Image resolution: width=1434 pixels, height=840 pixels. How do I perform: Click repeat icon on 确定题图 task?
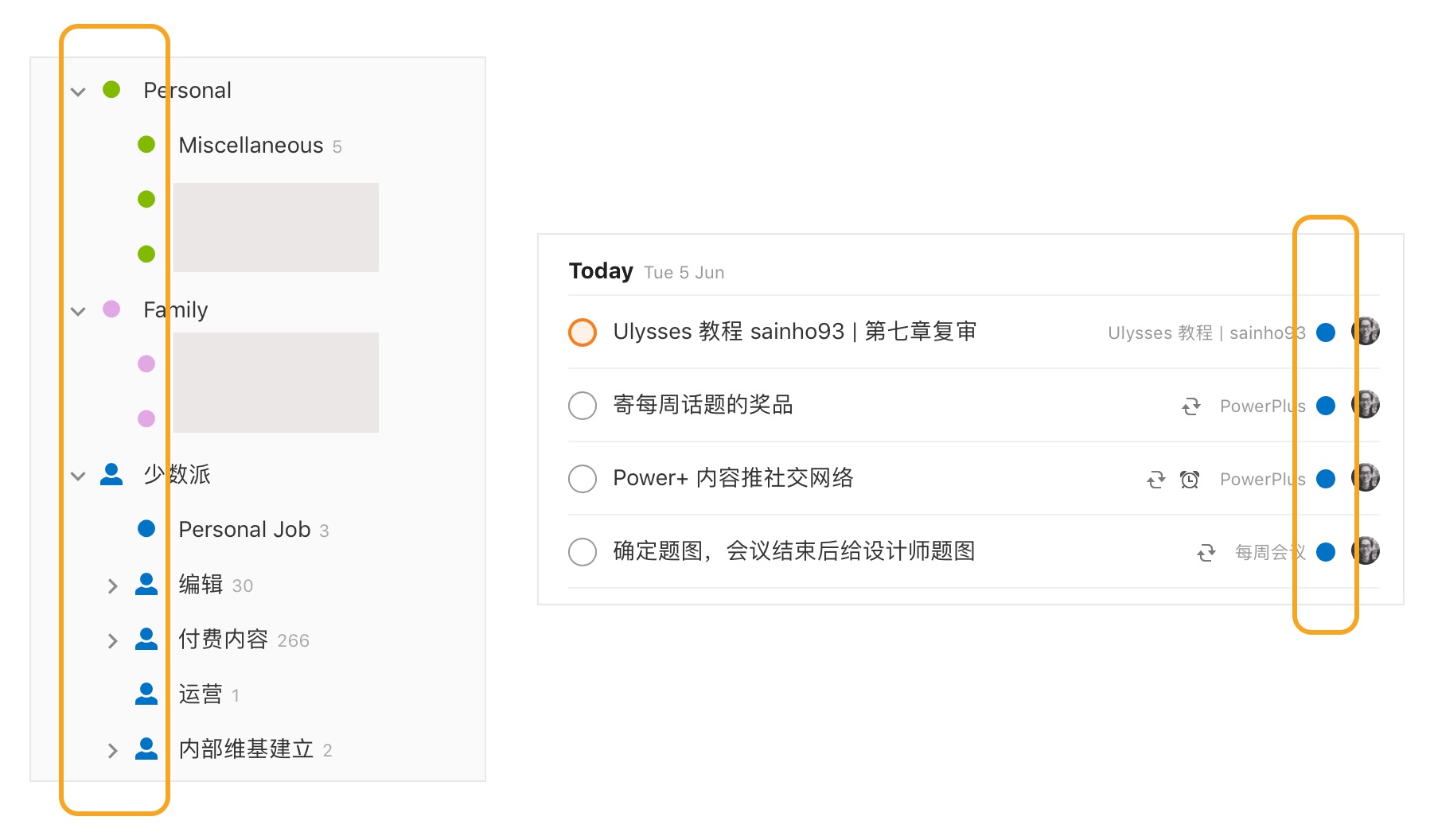pos(1206,553)
